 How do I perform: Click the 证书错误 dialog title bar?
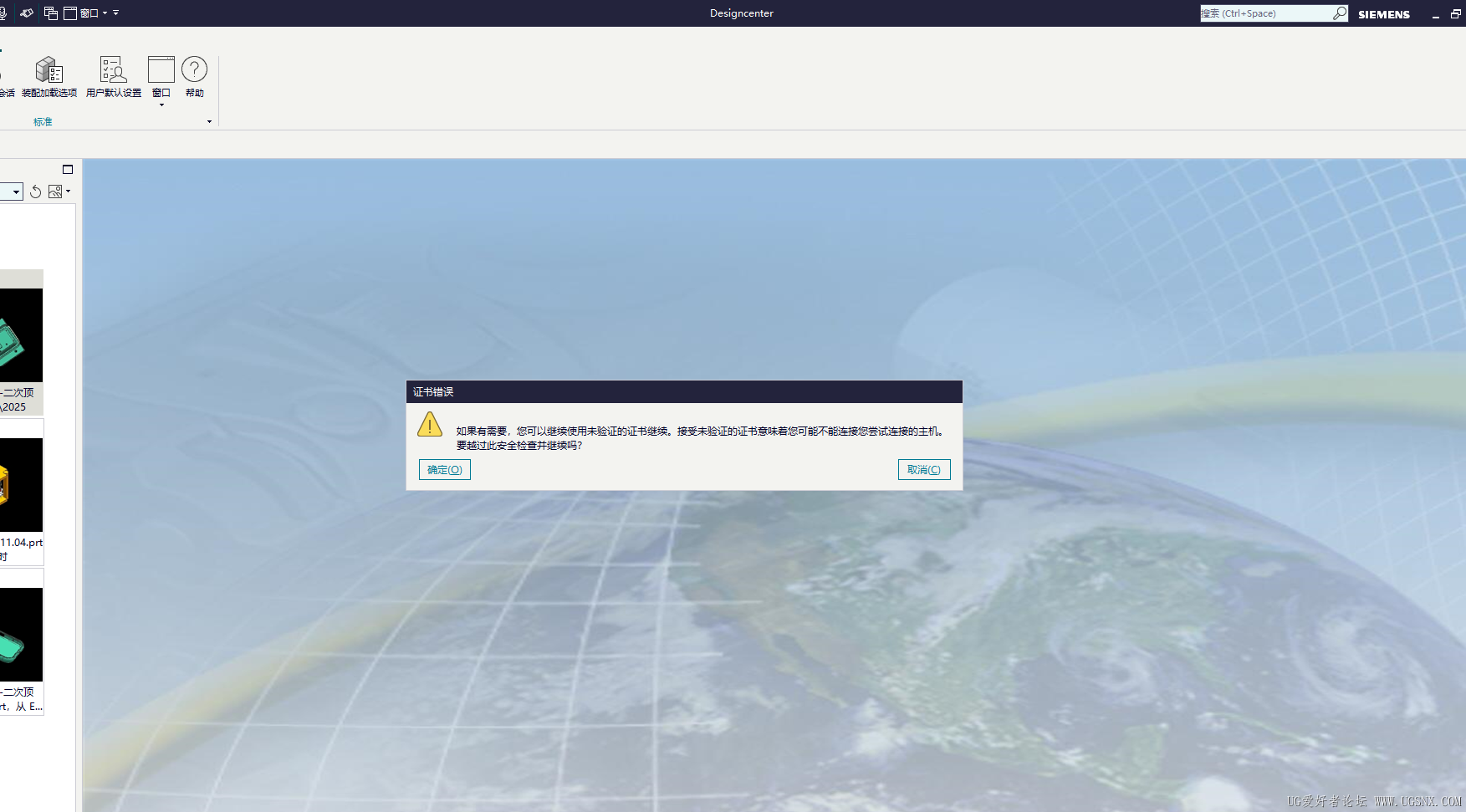coord(684,392)
